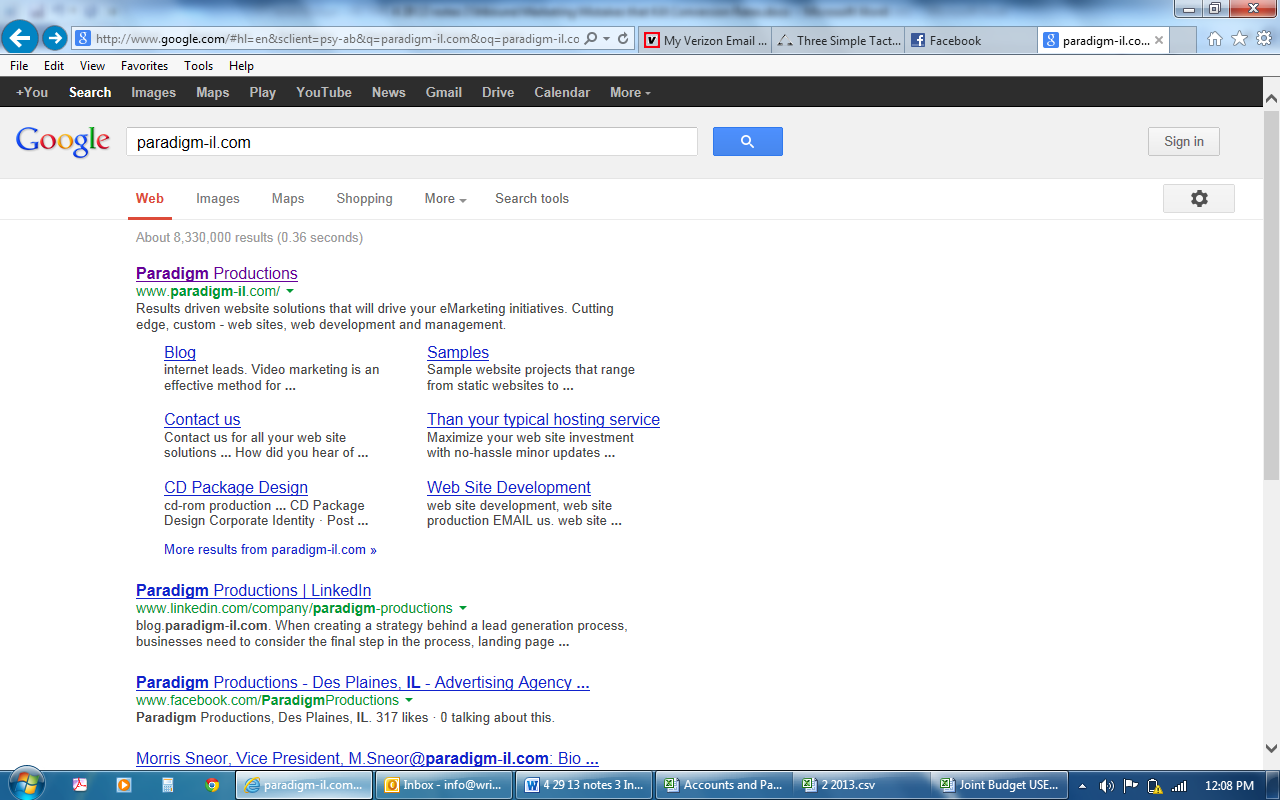The height and width of the screenshot is (800, 1280).
Task: Show hidden tray icons arrow
Action: coord(1084,786)
